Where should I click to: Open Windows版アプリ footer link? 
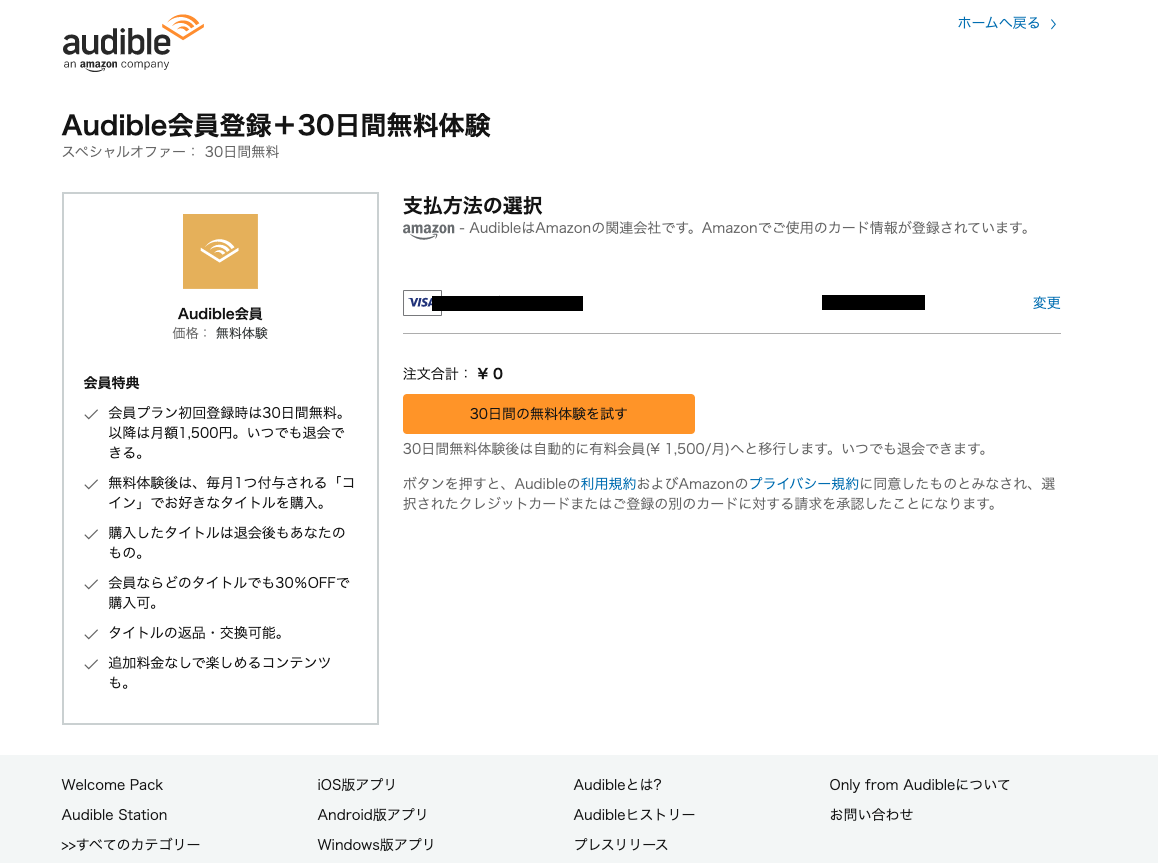pyautogui.click(x=376, y=845)
